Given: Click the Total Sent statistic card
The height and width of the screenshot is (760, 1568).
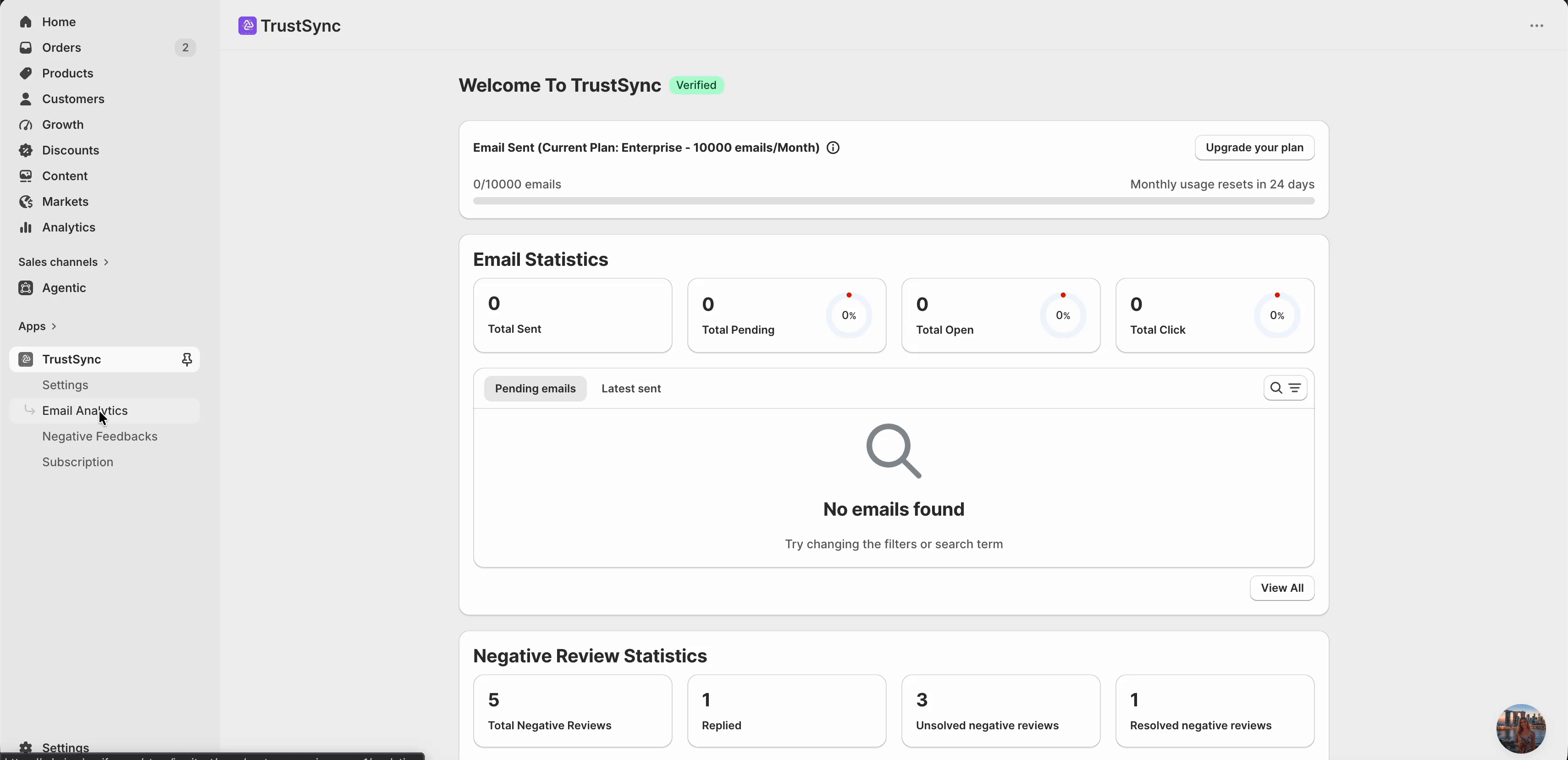Looking at the screenshot, I should 573,315.
